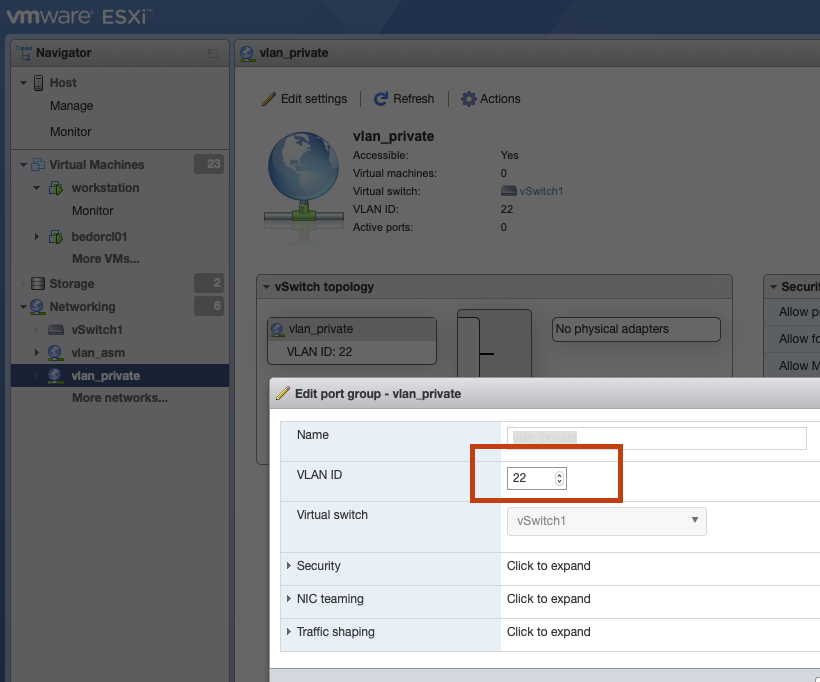Select Storage in Navigator

72,284
